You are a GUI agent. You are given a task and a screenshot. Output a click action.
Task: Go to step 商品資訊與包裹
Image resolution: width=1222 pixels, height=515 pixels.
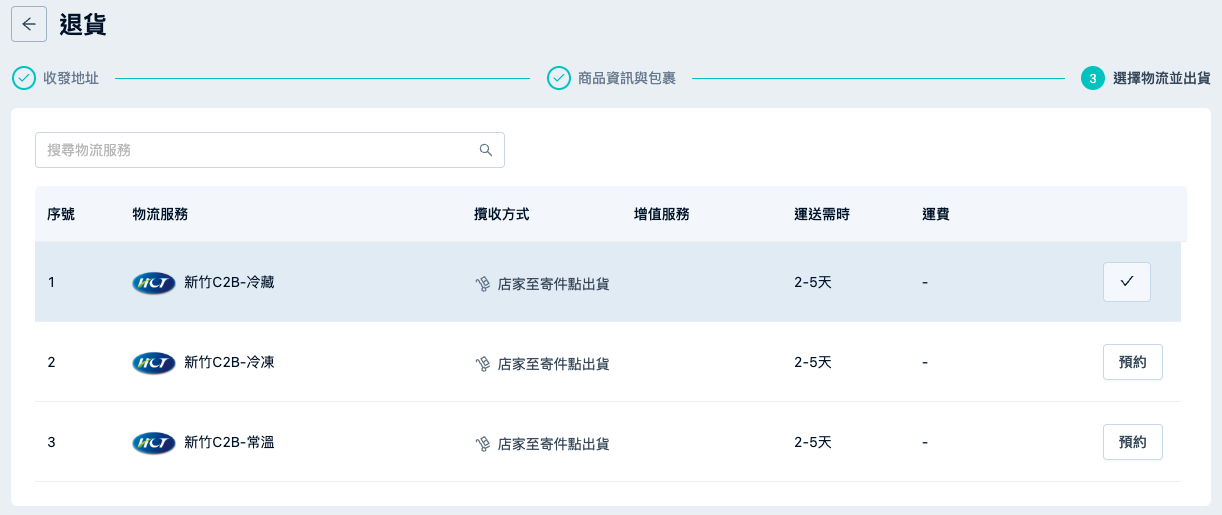click(627, 78)
